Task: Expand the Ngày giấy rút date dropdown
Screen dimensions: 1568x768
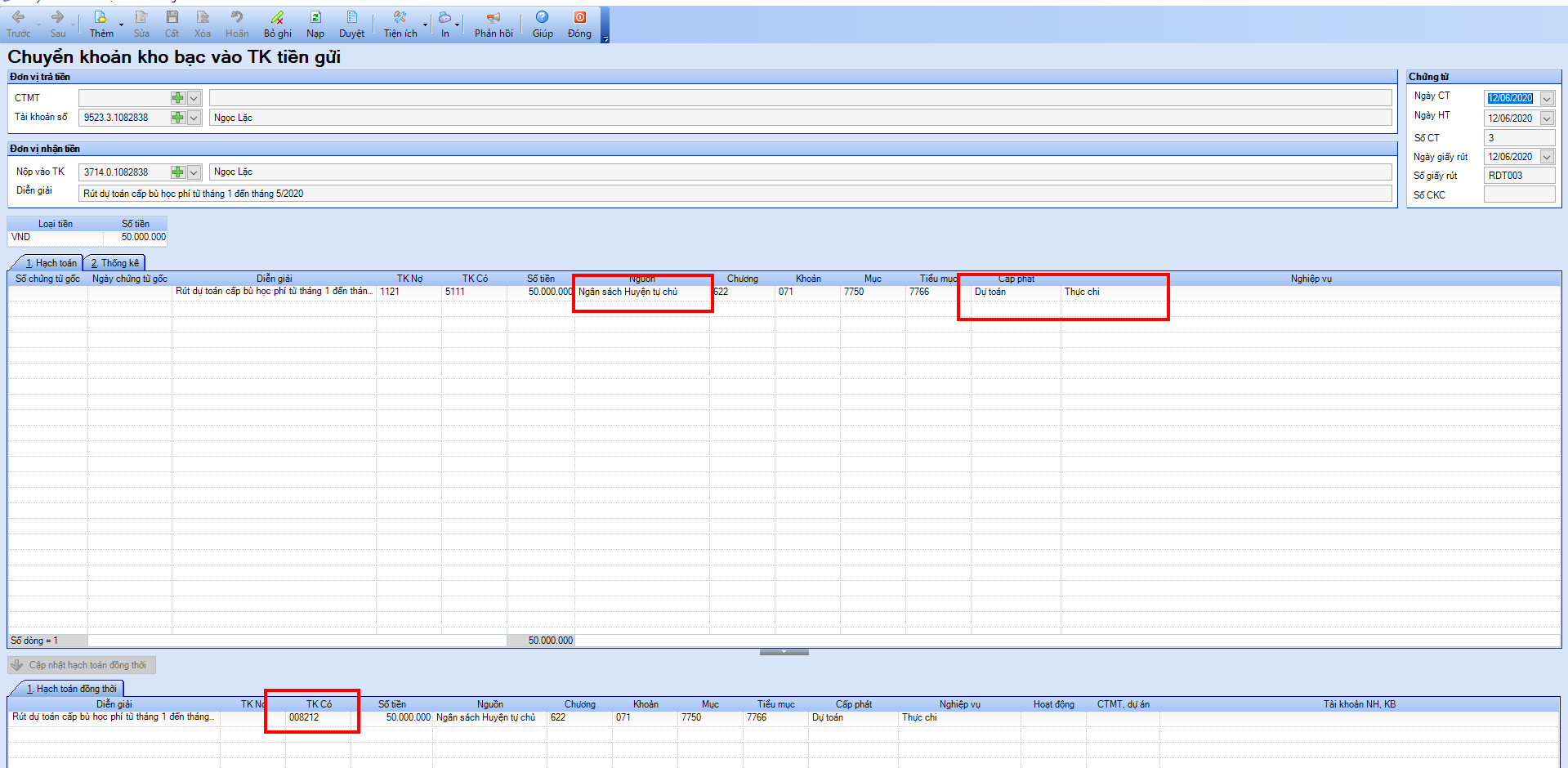Action: coord(1547,157)
